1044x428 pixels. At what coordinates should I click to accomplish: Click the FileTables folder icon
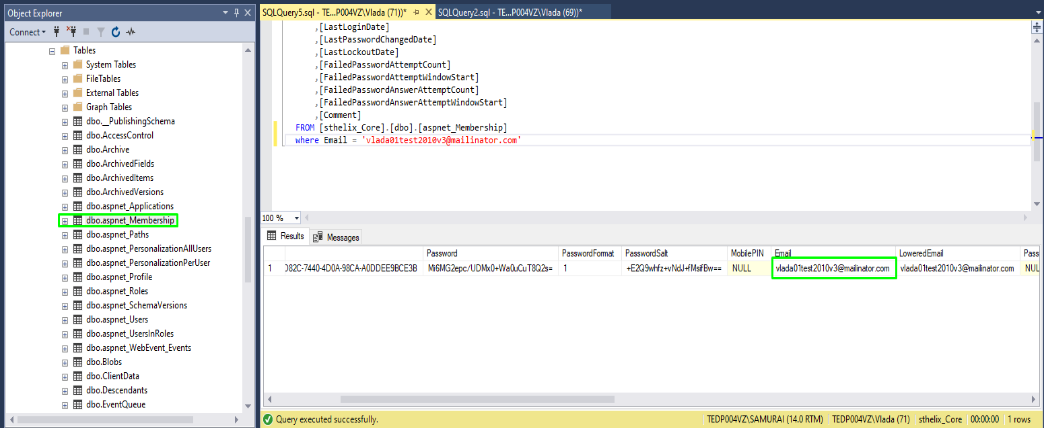[x=77, y=79]
